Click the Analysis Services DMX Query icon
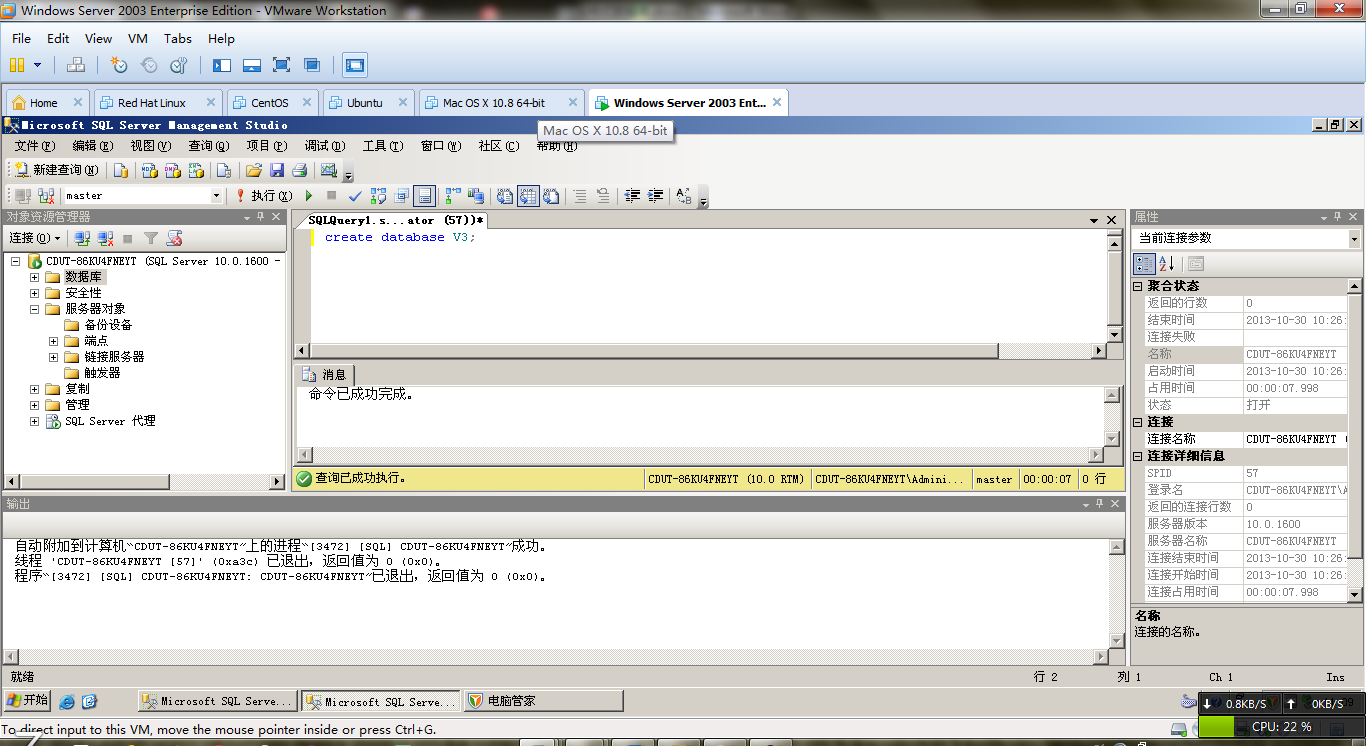This screenshot has height=746, width=1366. coord(173,170)
